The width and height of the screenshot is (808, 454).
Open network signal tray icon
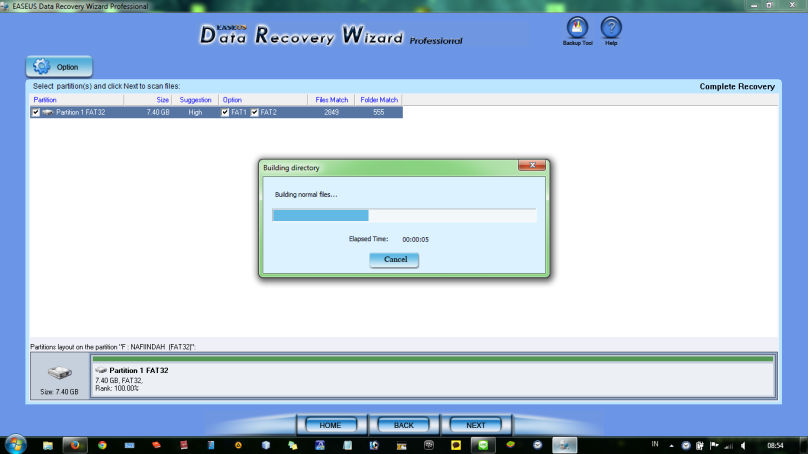(729, 446)
